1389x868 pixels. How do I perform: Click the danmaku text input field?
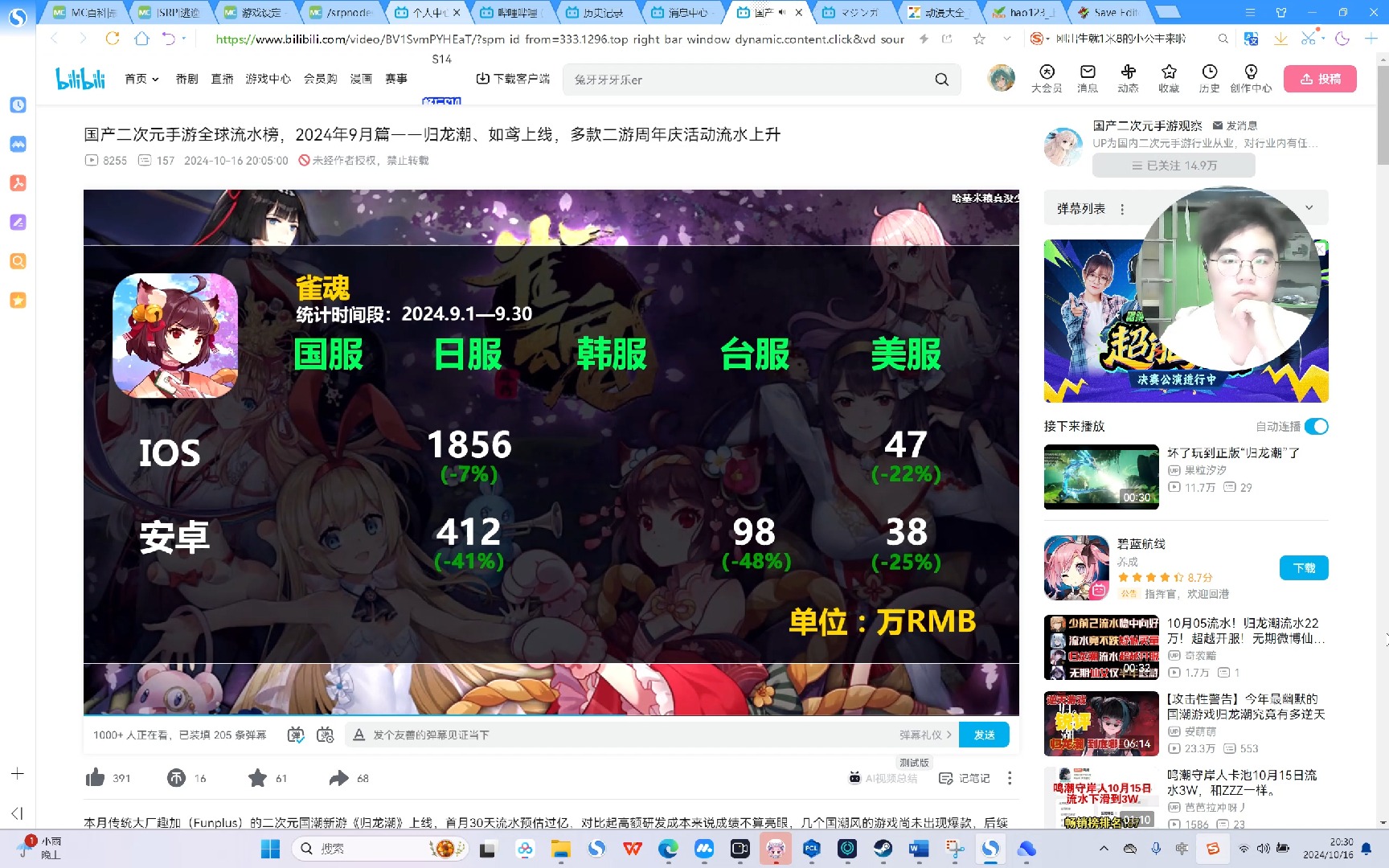[627, 735]
